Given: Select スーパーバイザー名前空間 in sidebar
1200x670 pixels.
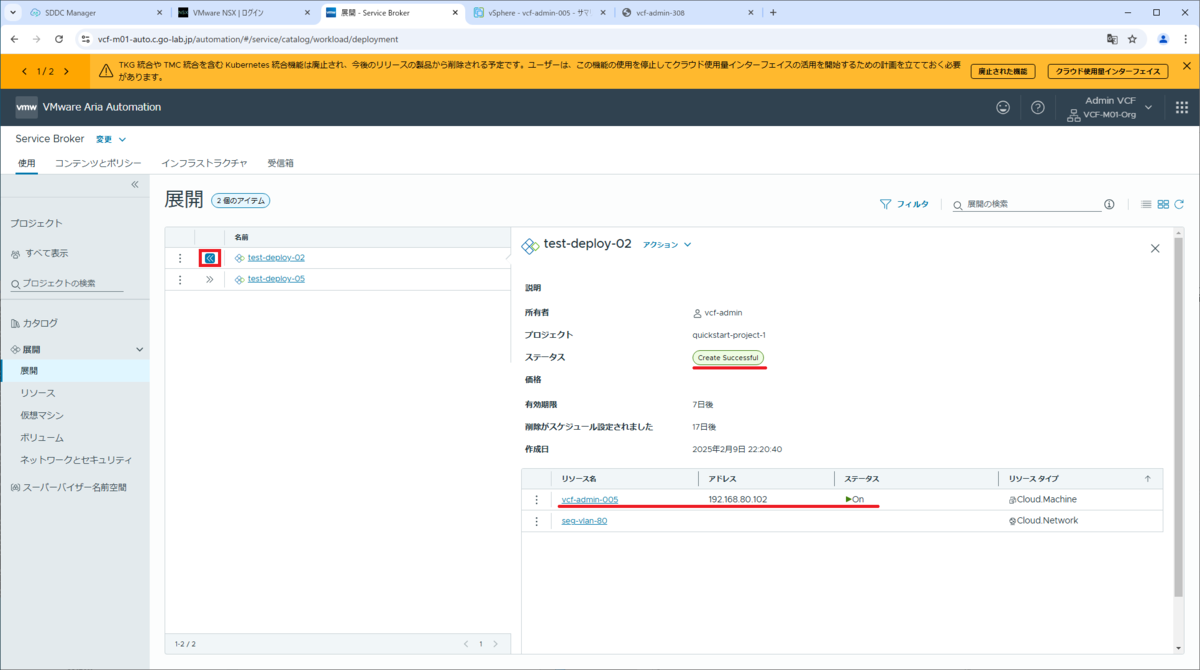Looking at the screenshot, I should pyautogui.click(x=75, y=488).
